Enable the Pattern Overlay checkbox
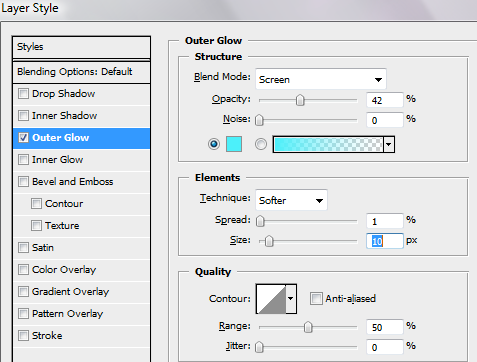 point(23,314)
